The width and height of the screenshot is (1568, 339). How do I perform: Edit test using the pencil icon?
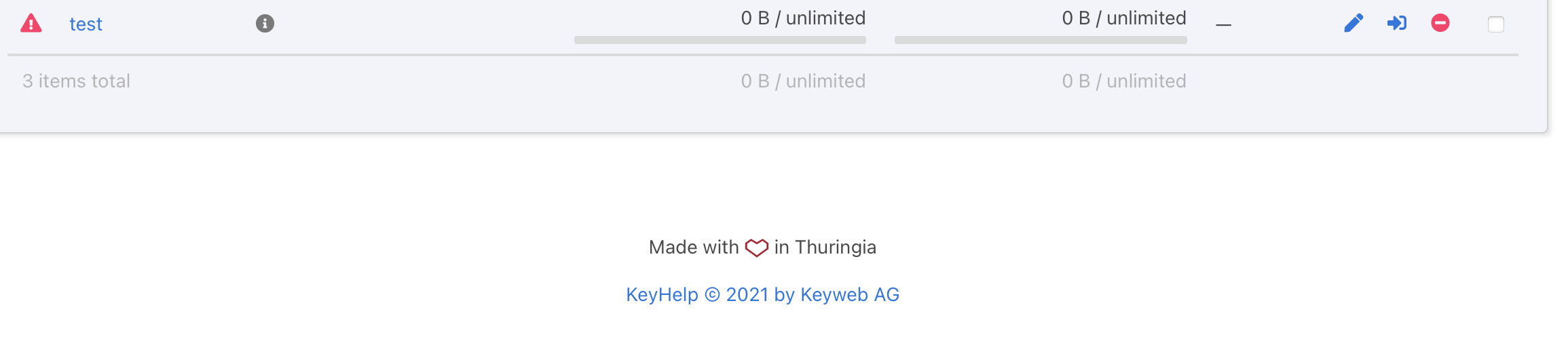pyautogui.click(x=1354, y=23)
